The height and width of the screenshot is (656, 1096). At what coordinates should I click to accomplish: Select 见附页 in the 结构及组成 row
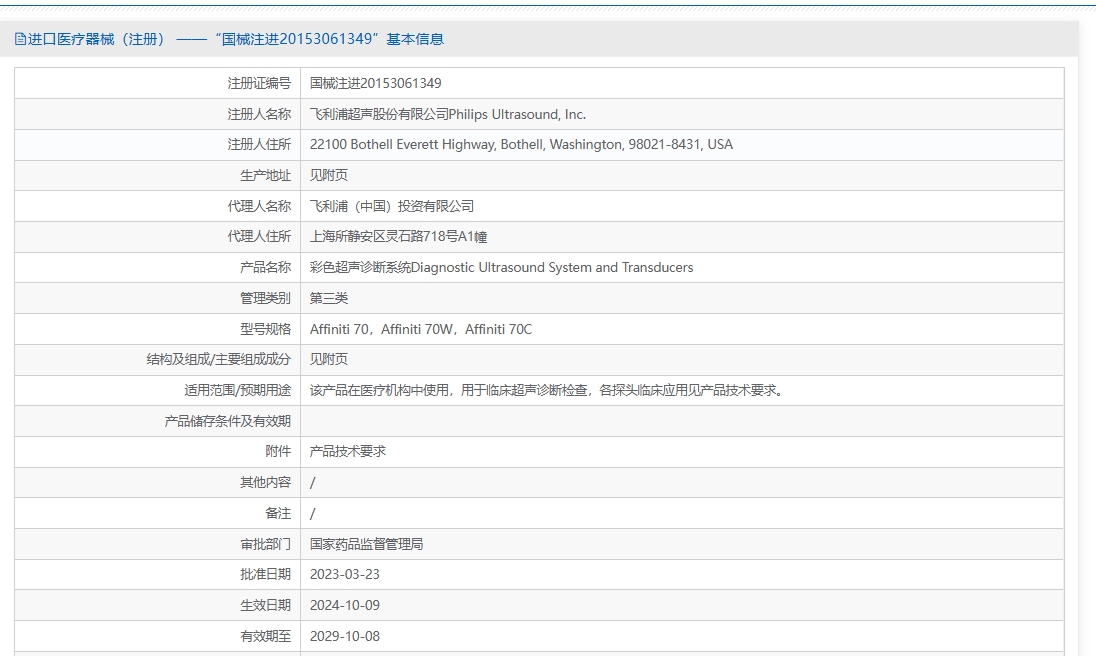[329, 359]
